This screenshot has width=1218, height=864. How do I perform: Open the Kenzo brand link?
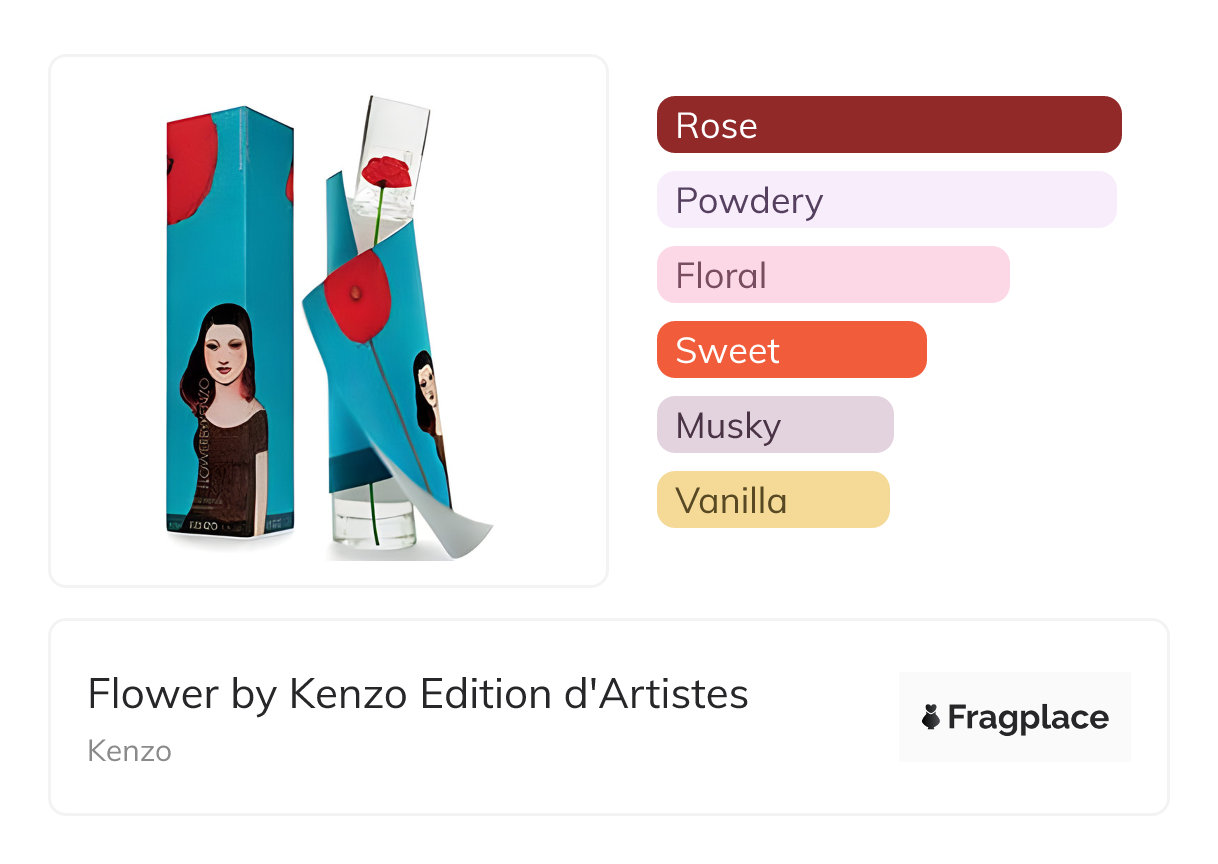(x=129, y=751)
